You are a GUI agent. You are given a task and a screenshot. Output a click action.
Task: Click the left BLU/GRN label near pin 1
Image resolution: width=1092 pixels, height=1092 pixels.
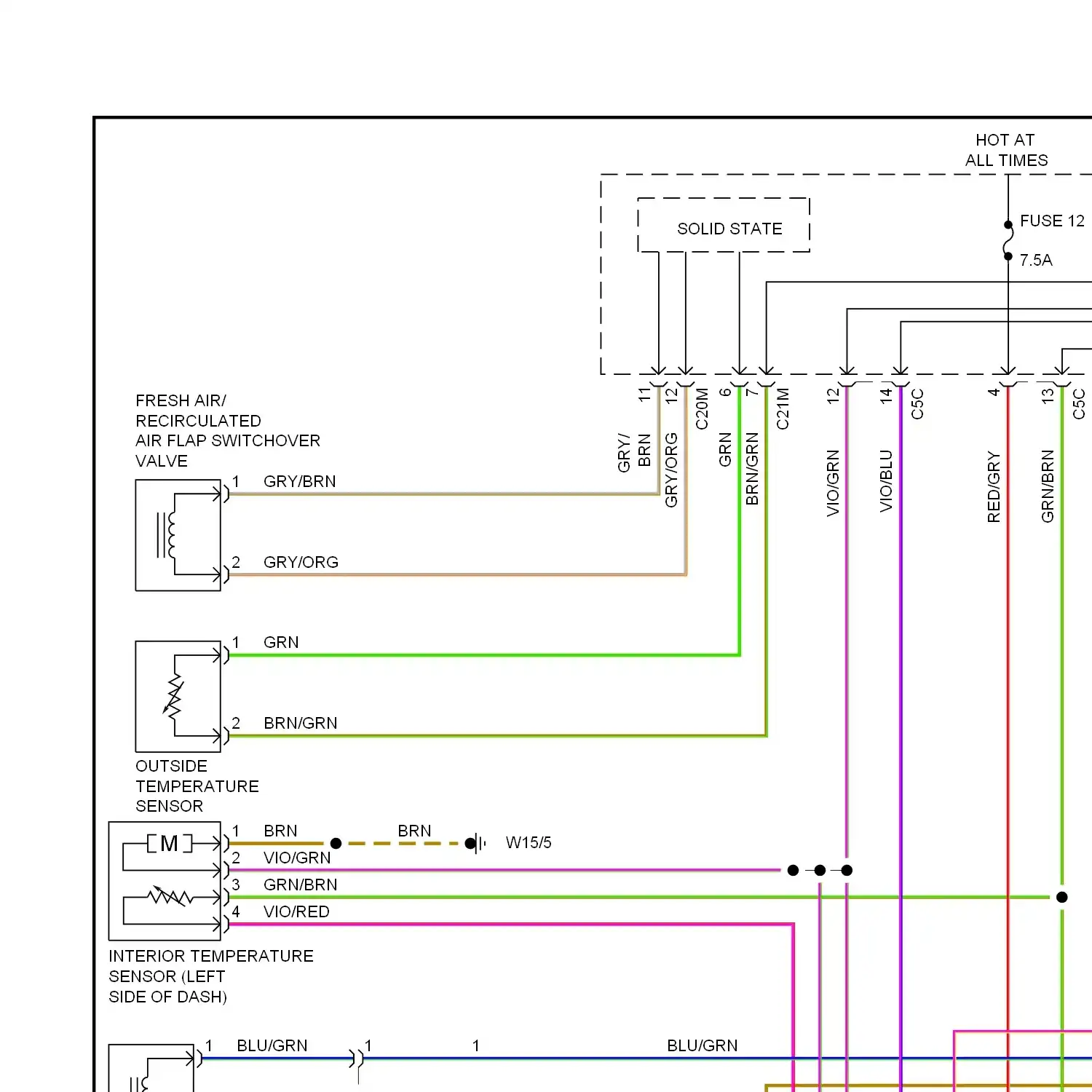point(272,1045)
